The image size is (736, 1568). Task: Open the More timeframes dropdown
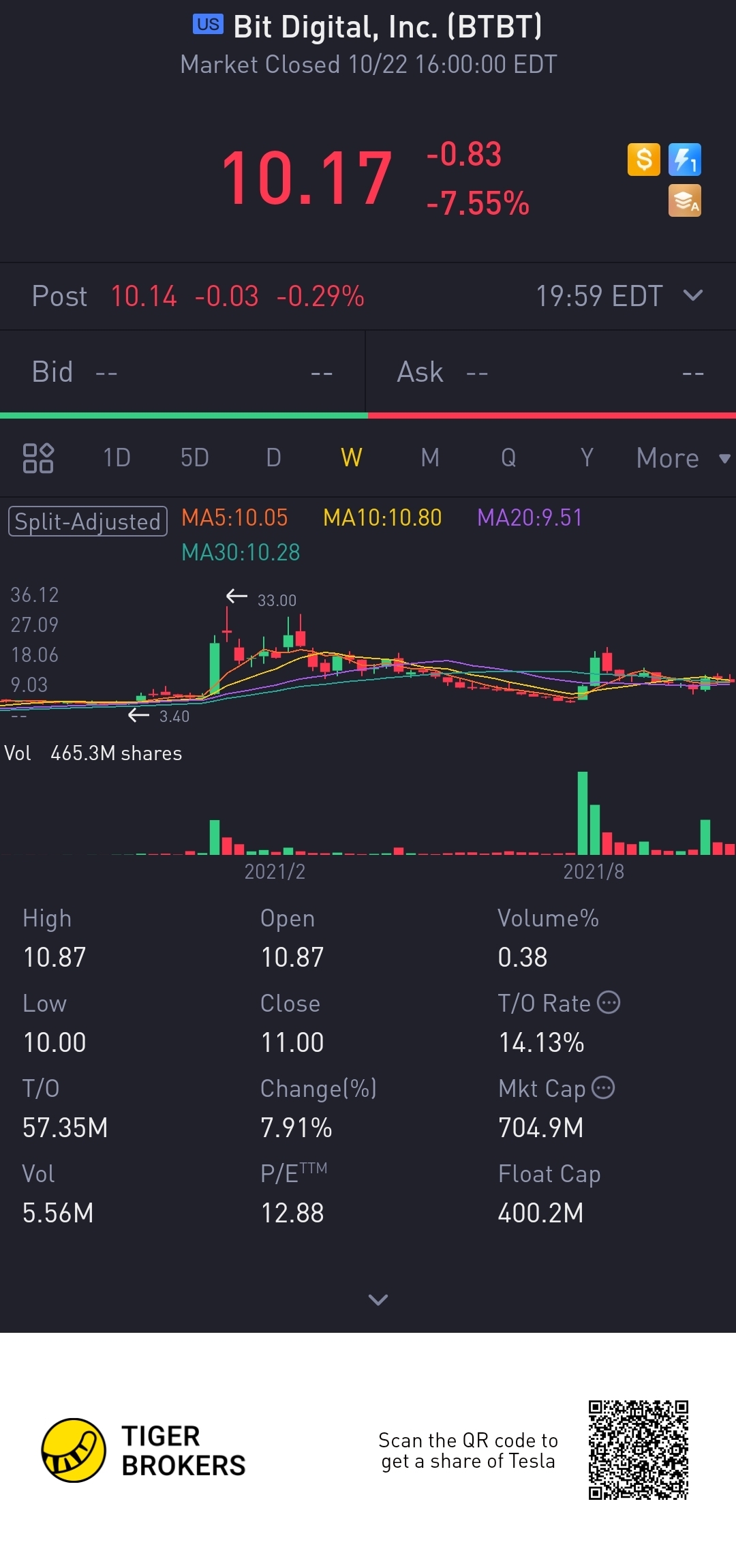point(683,458)
